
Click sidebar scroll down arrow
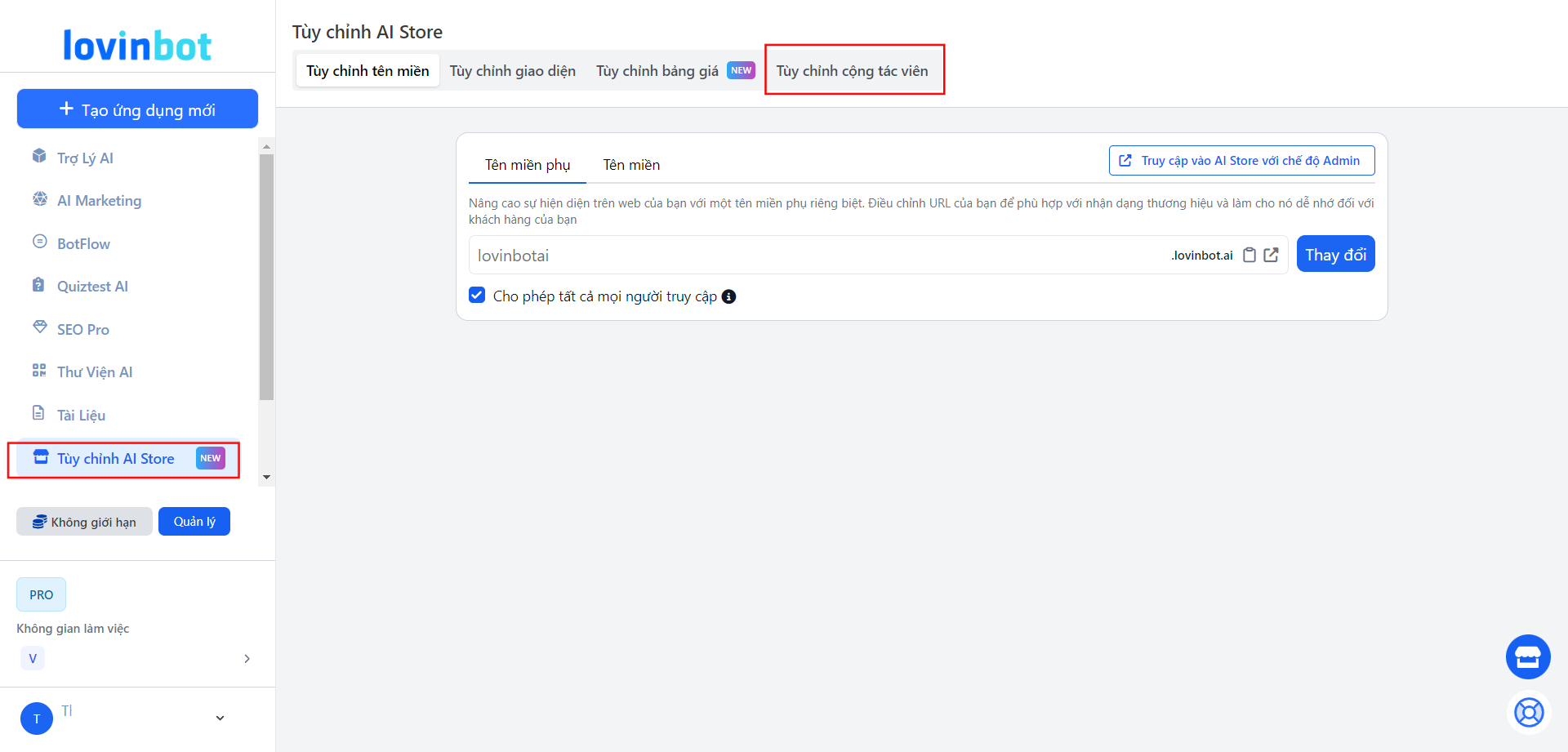[266, 477]
